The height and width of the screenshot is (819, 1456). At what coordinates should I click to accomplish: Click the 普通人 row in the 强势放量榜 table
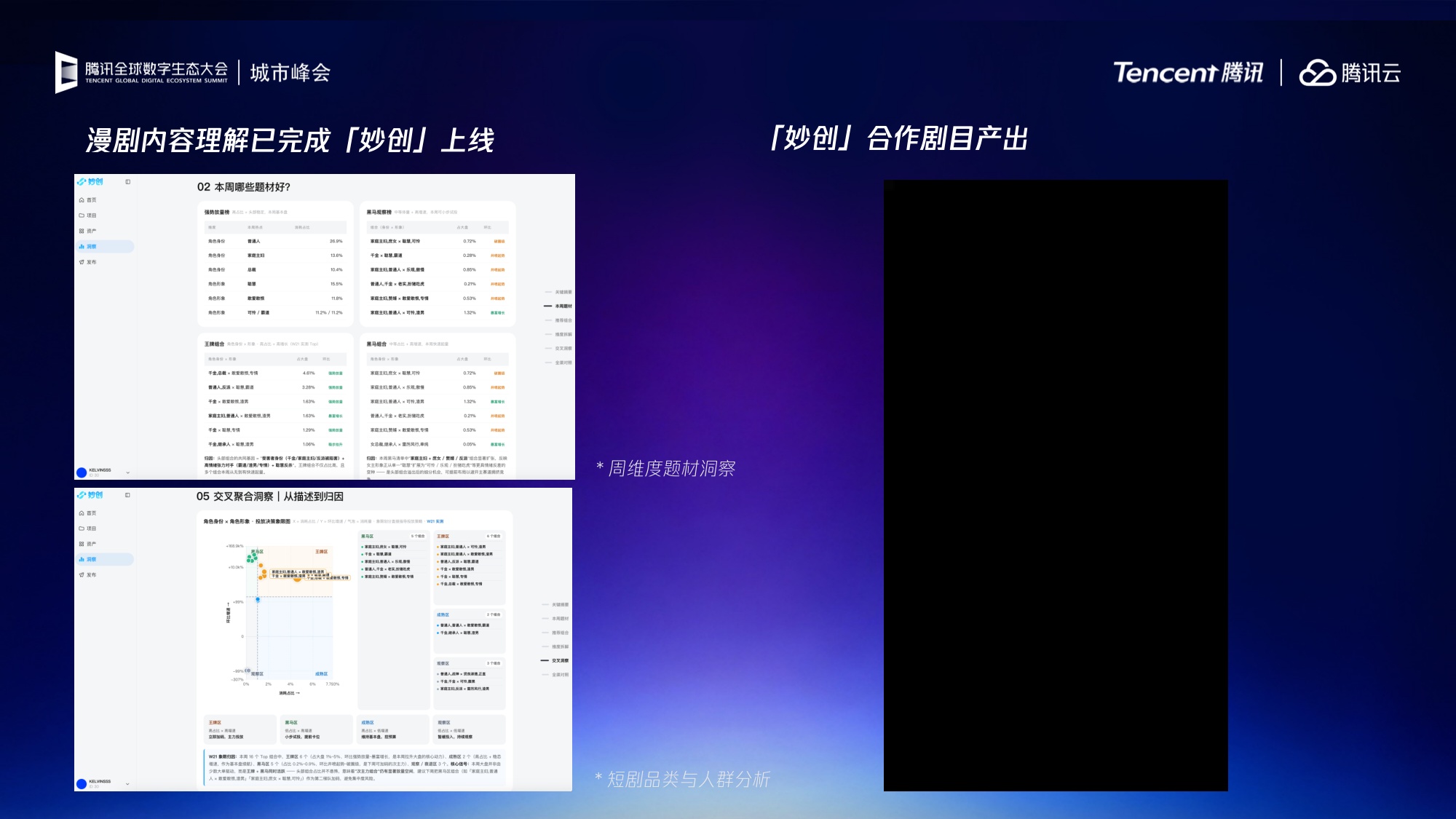tap(275, 241)
